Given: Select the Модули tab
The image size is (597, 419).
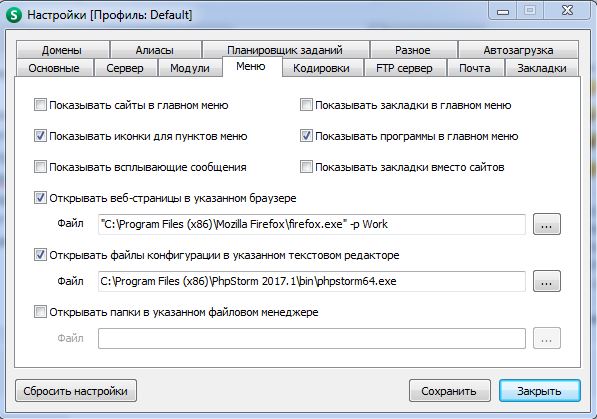Looking at the screenshot, I should 190,68.
